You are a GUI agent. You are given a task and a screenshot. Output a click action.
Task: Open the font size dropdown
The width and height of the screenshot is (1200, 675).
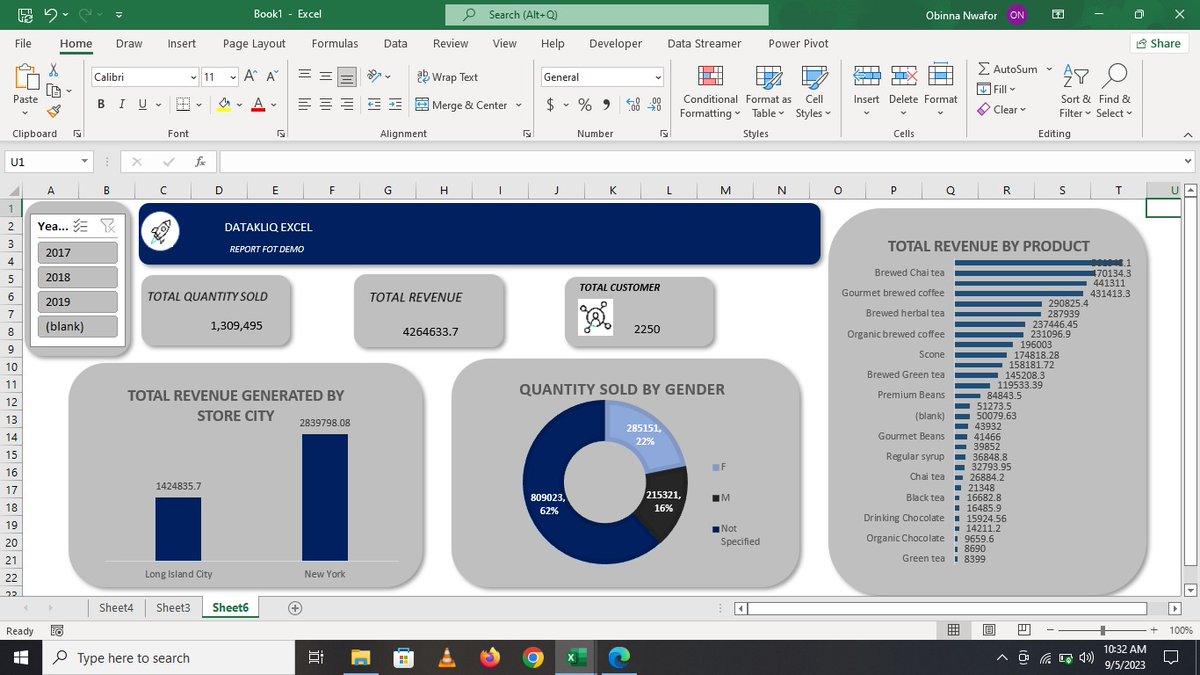(x=232, y=77)
